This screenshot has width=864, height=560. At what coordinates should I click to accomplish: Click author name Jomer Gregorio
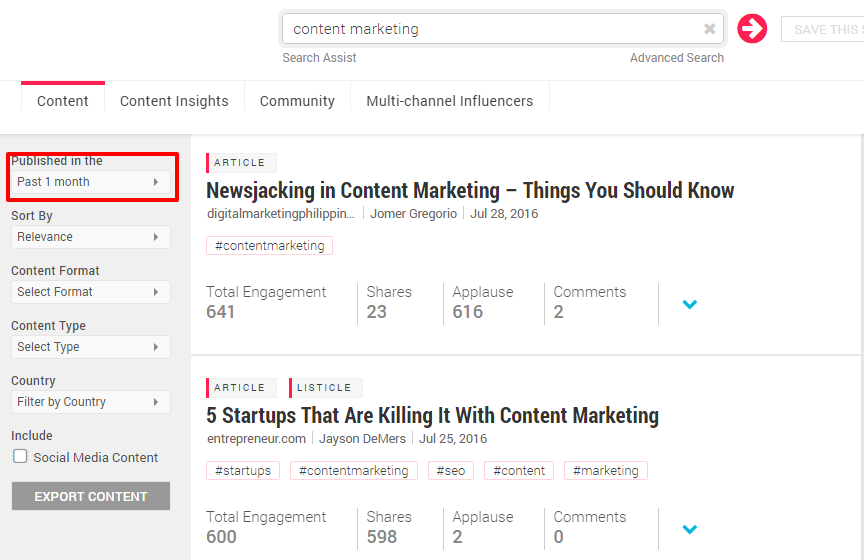tap(413, 214)
